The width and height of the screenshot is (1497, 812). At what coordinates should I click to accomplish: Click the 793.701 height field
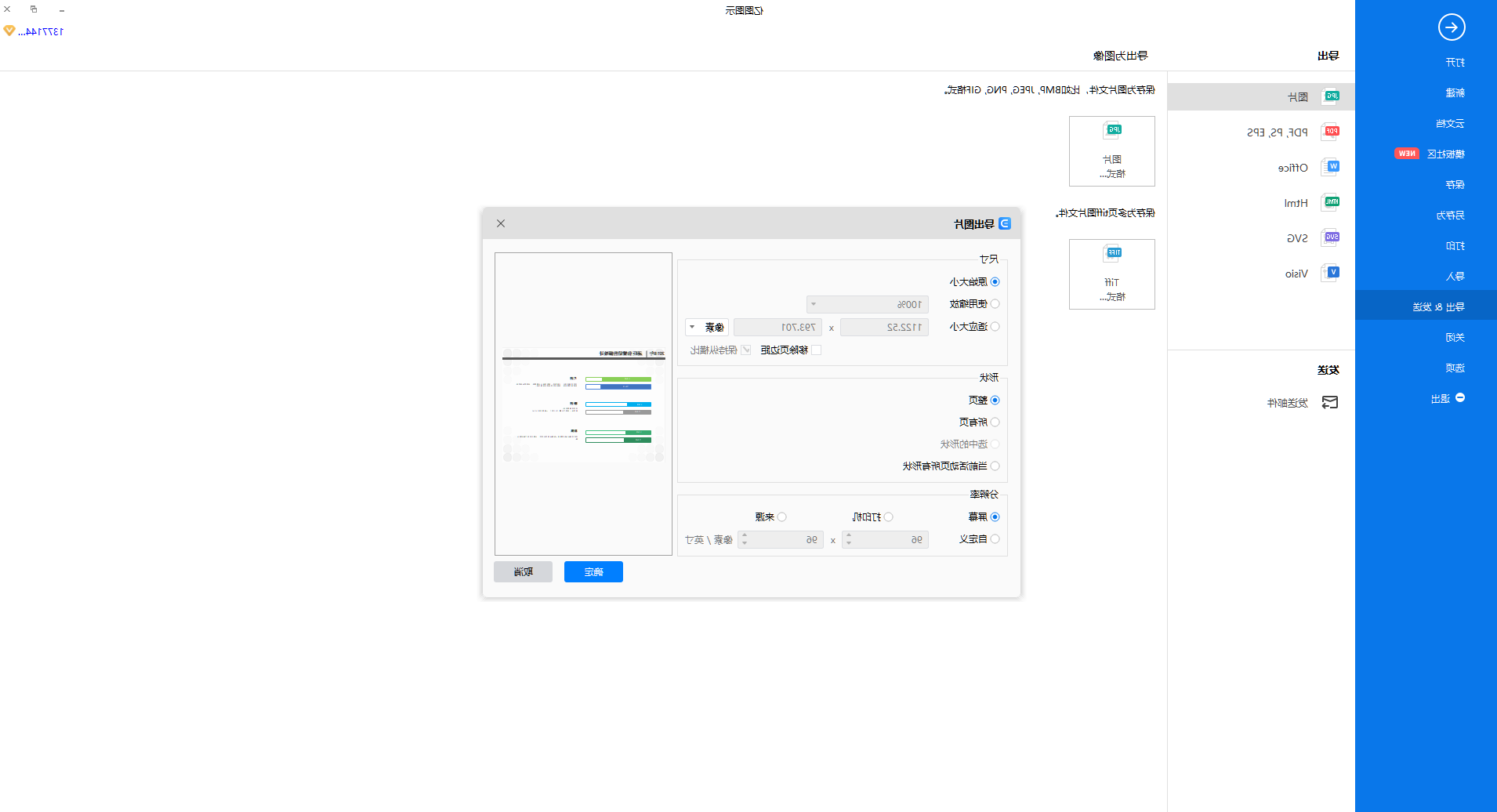(778, 327)
